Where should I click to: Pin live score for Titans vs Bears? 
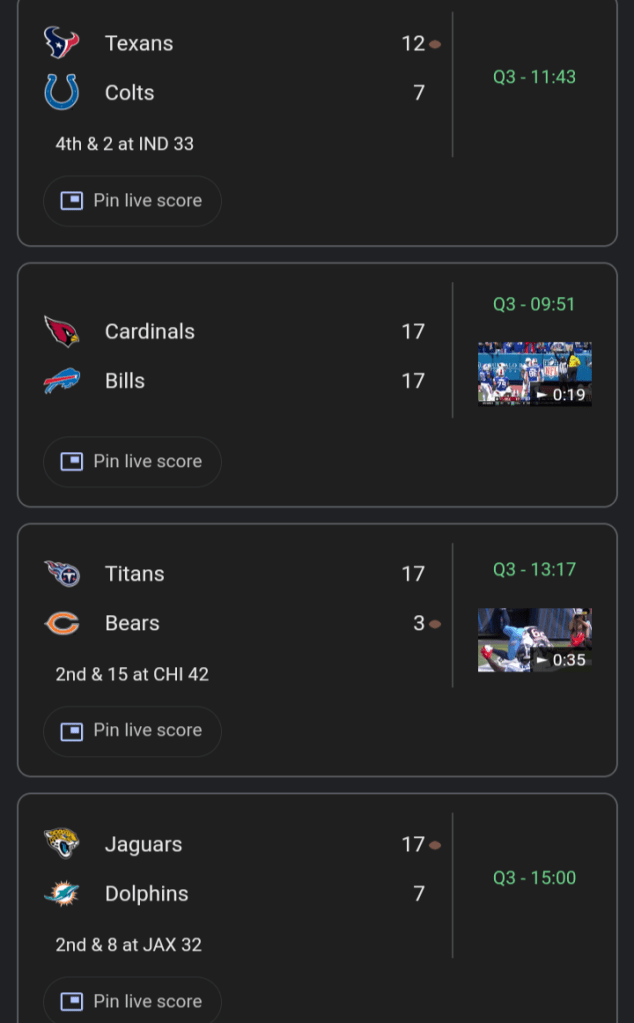pos(132,731)
